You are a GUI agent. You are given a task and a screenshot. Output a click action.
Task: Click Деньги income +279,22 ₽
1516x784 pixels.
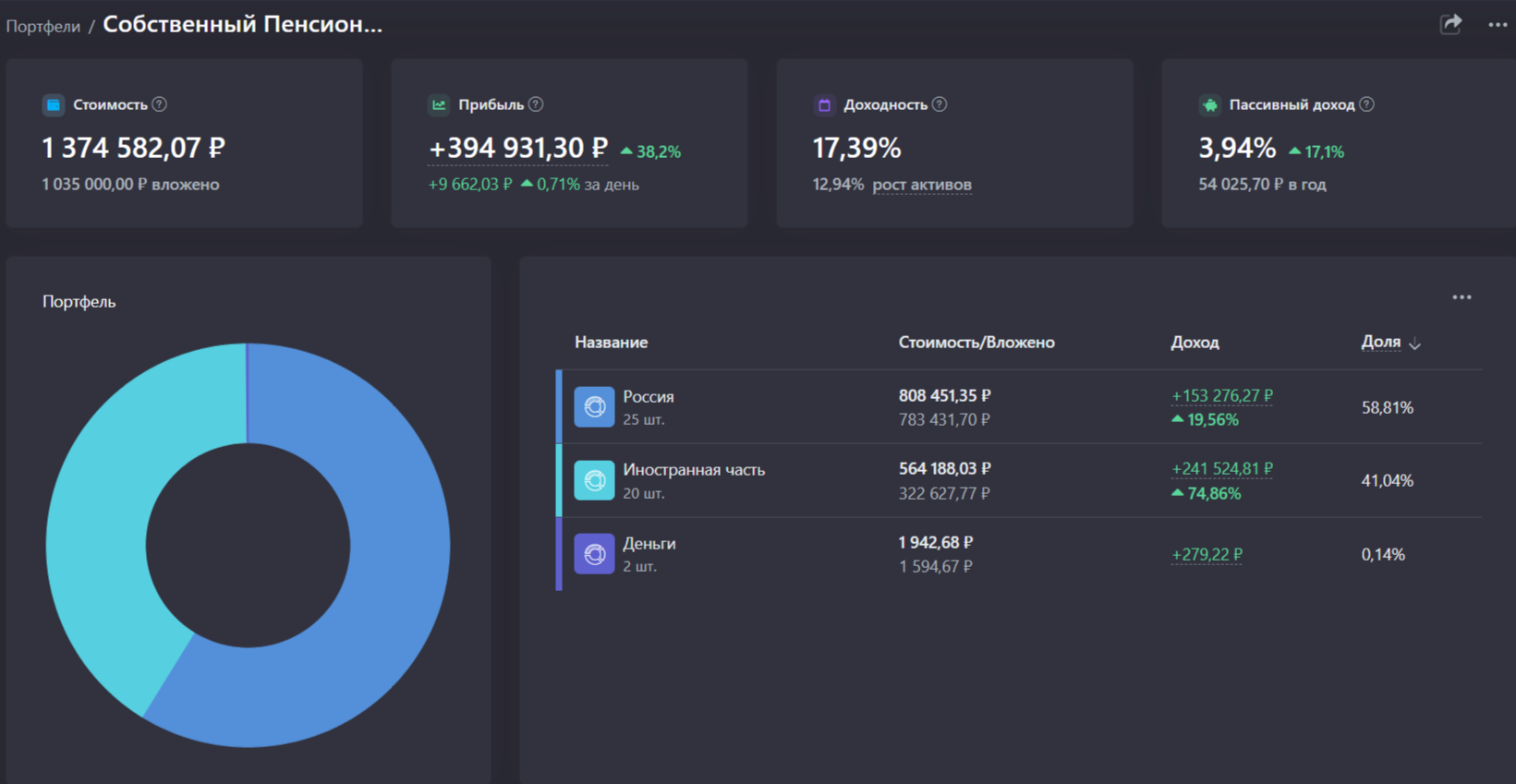click(1207, 555)
